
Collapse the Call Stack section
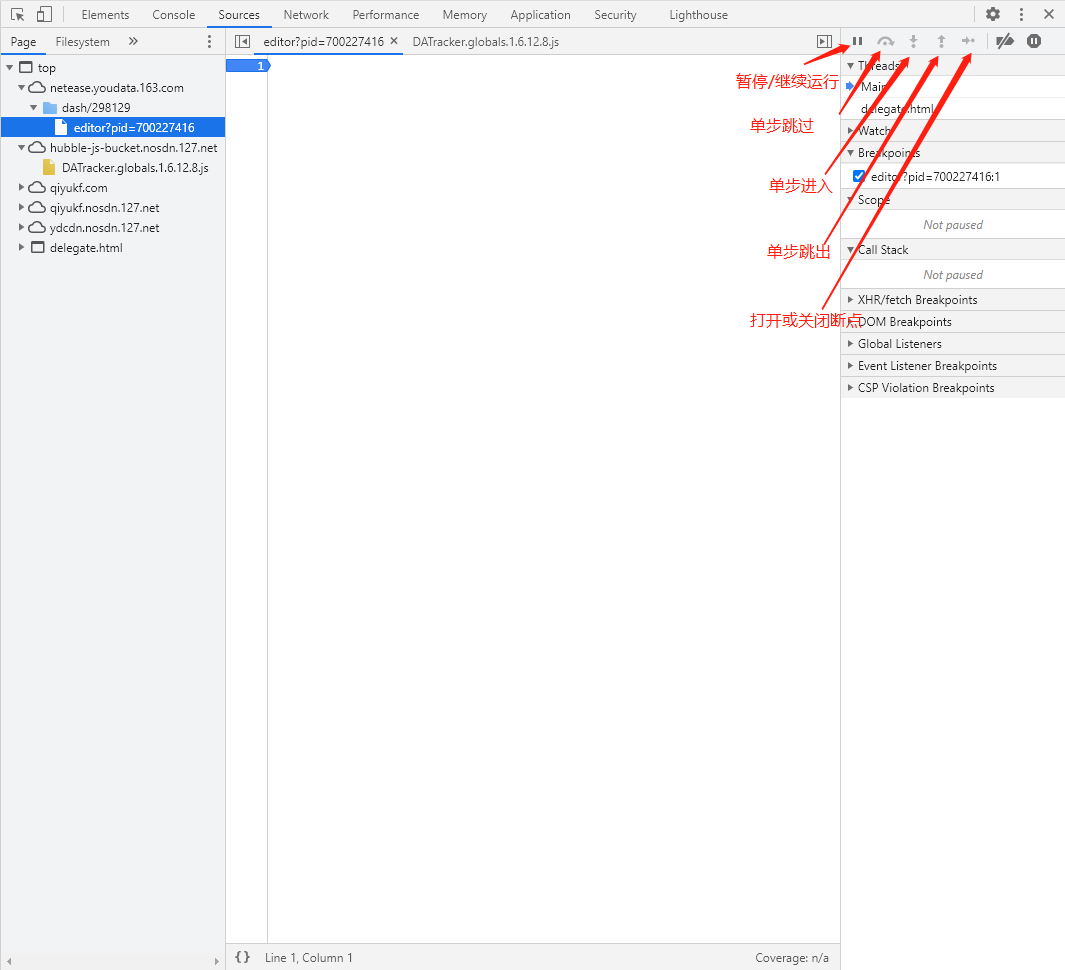(851, 250)
